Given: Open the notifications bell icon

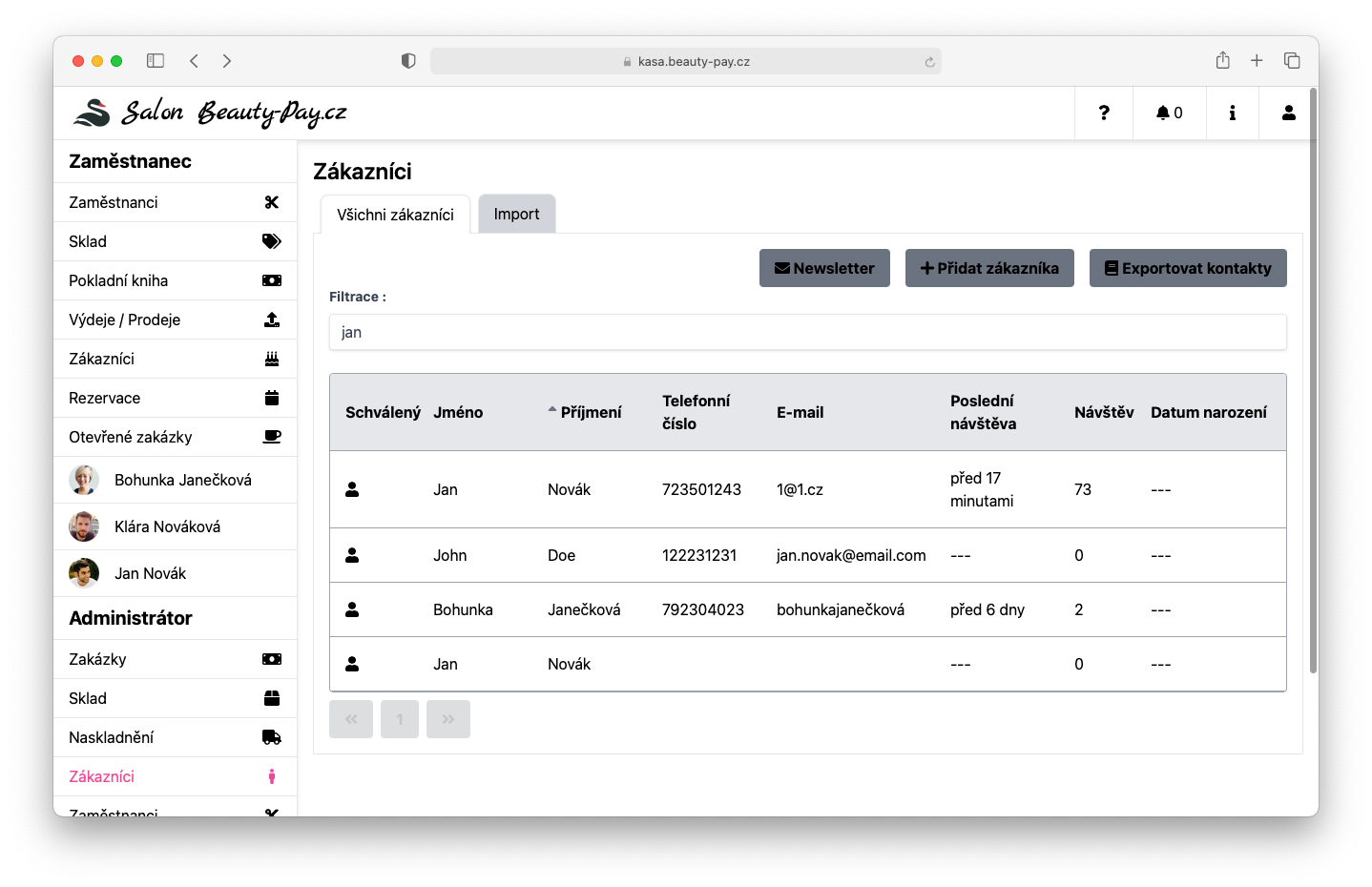Looking at the screenshot, I should (1162, 113).
